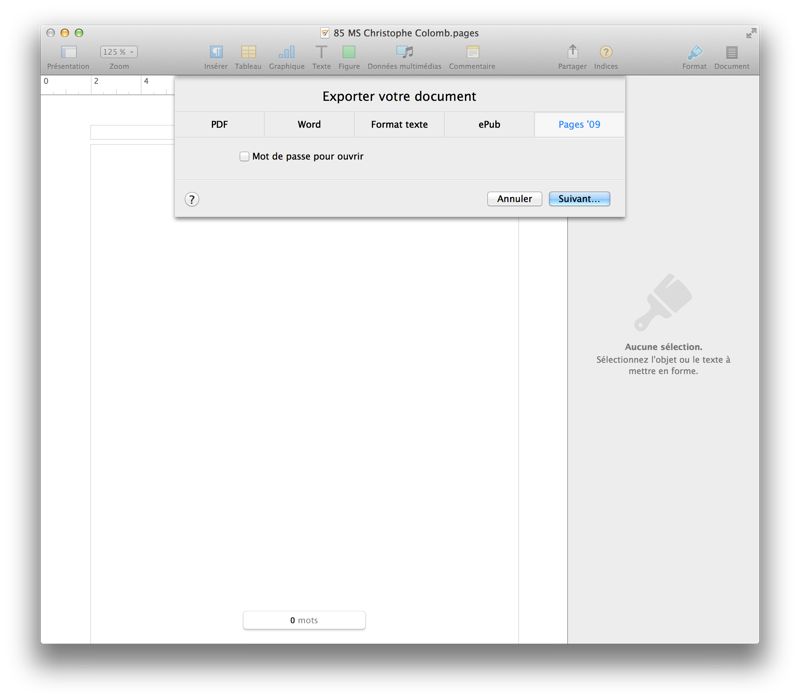This screenshot has width=800, height=700.
Task: Add a comment with Commentaire icon
Action: click(x=472, y=52)
